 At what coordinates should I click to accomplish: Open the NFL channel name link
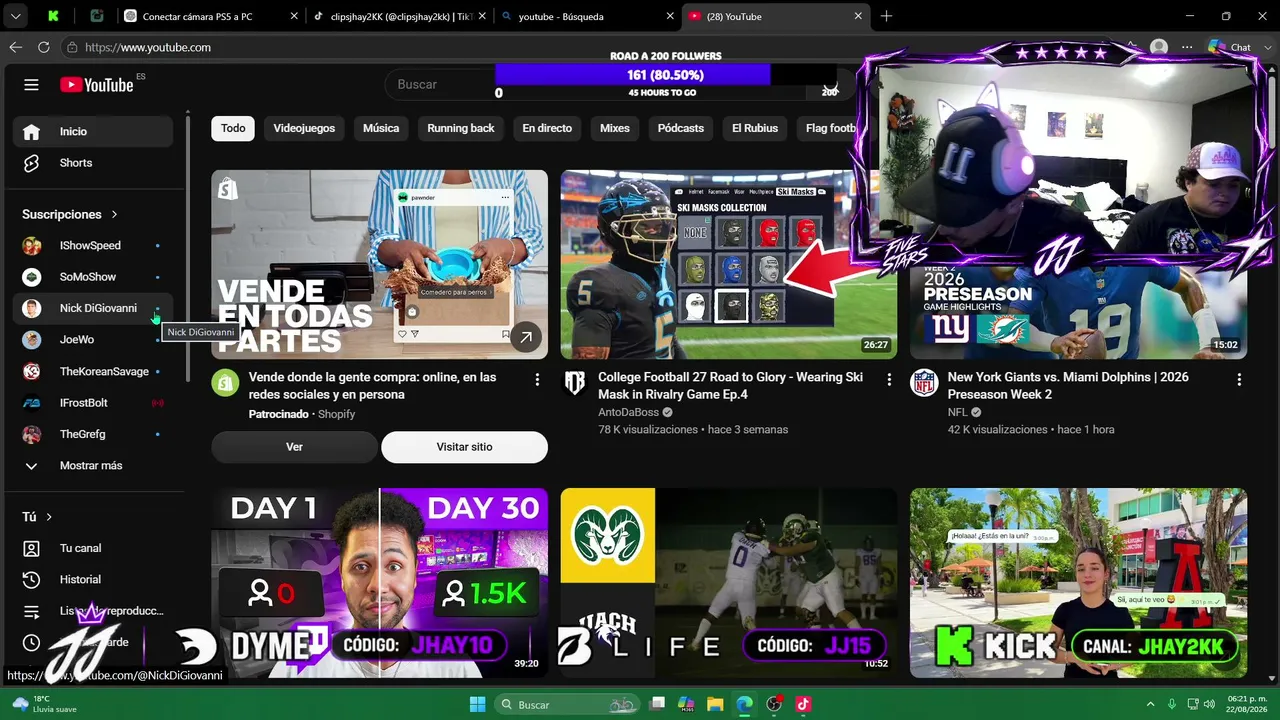coord(957,412)
